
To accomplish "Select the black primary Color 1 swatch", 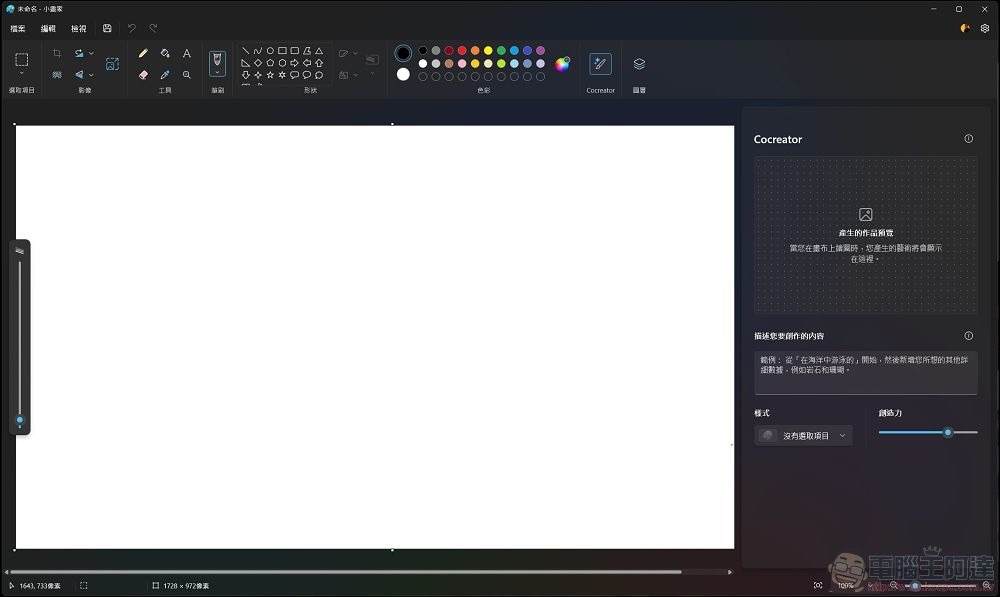I will [x=403, y=53].
